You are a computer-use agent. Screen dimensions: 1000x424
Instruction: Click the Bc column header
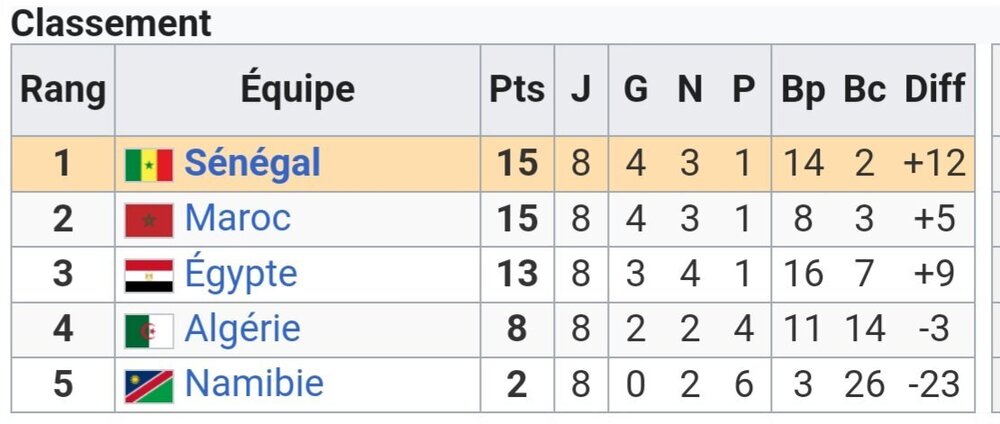coord(864,90)
